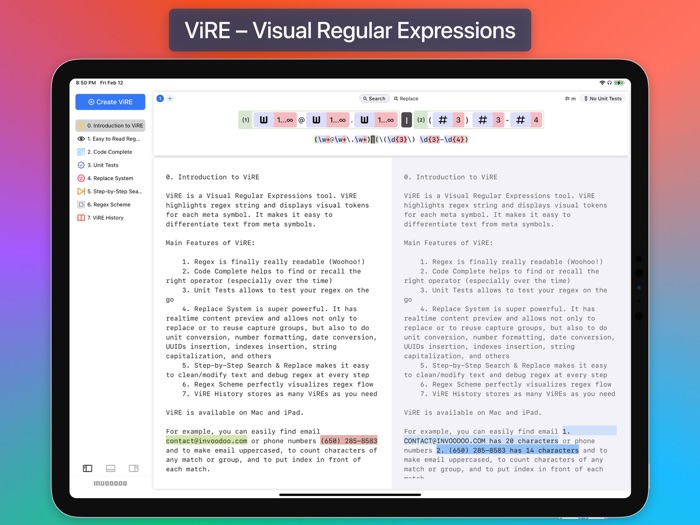Click 'Main Features of ViRE:' in preview pane
The image size is (700, 525).
tap(448, 243)
